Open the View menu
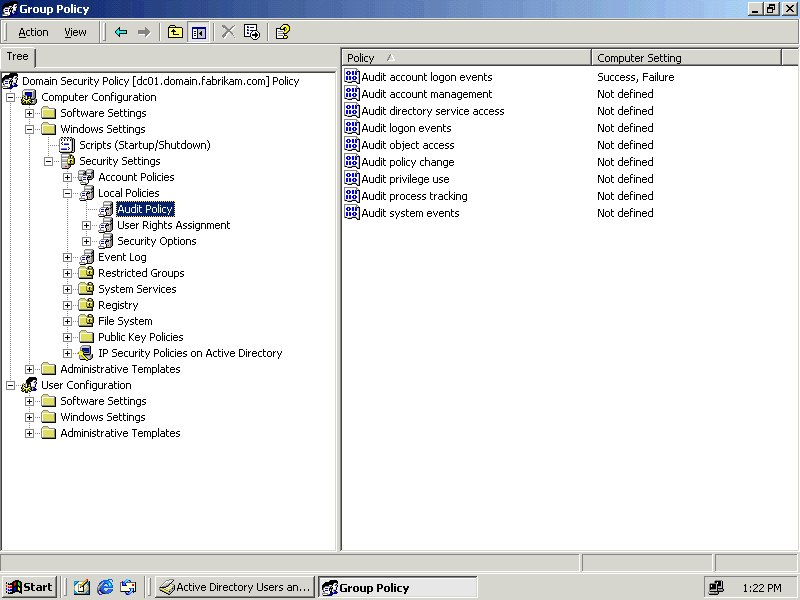 pos(75,32)
